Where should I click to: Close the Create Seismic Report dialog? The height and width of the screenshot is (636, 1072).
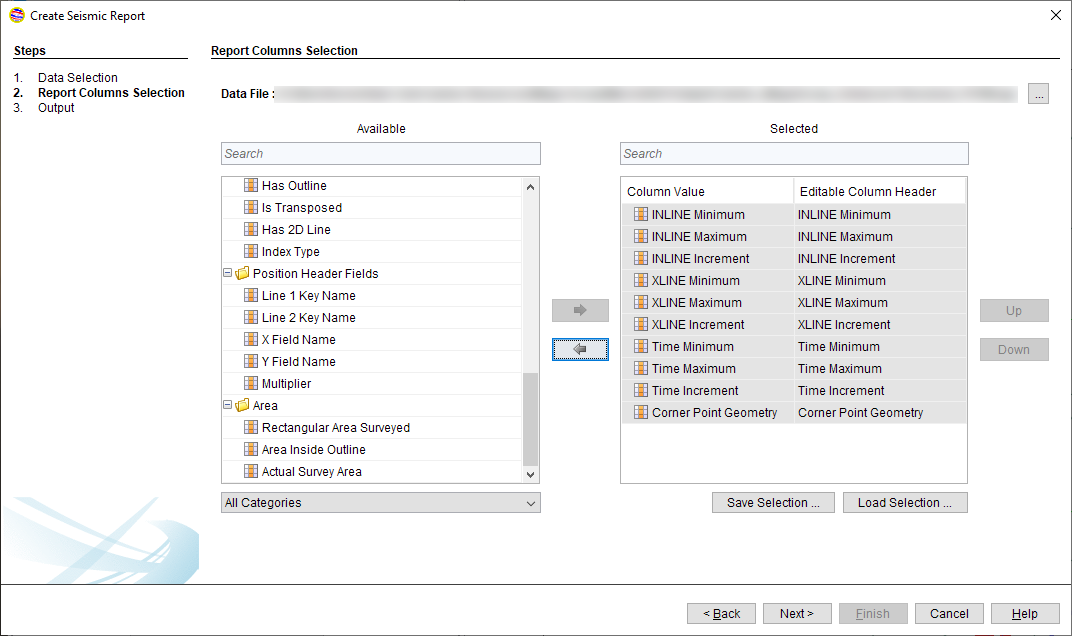pyautogui.click(x=1056, y=15)
